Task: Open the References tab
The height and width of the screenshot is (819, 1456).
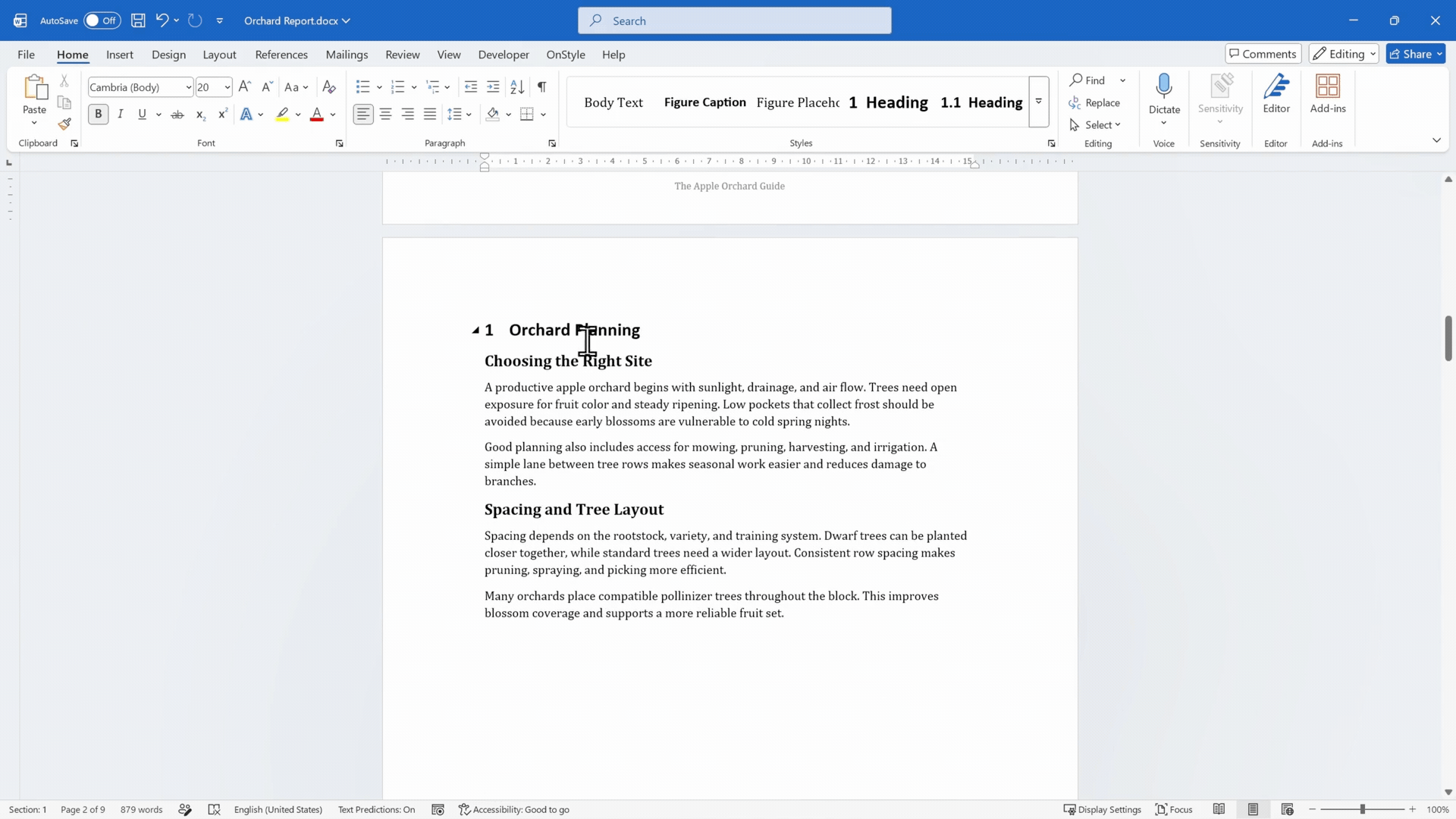Action: [281, 55]
